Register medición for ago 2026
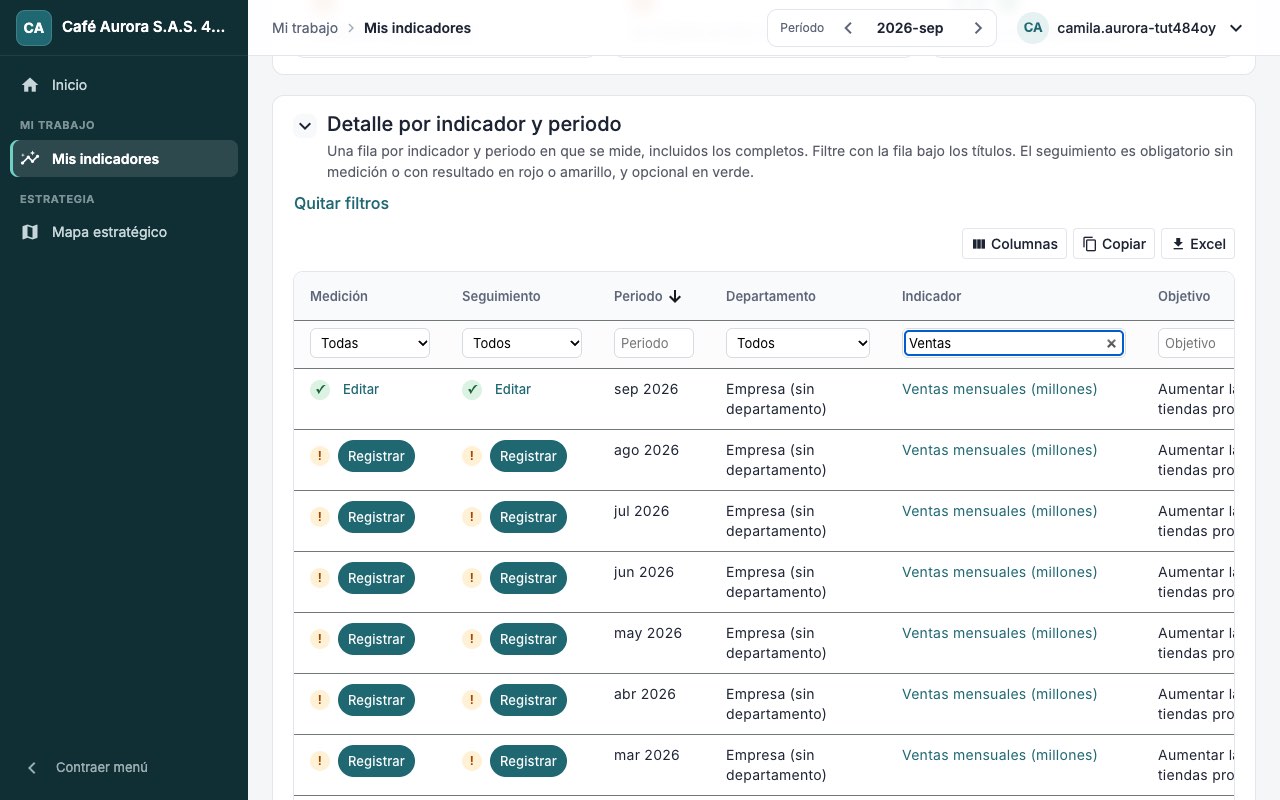Viewport: 1280px width, 800px height. (376, 456)
